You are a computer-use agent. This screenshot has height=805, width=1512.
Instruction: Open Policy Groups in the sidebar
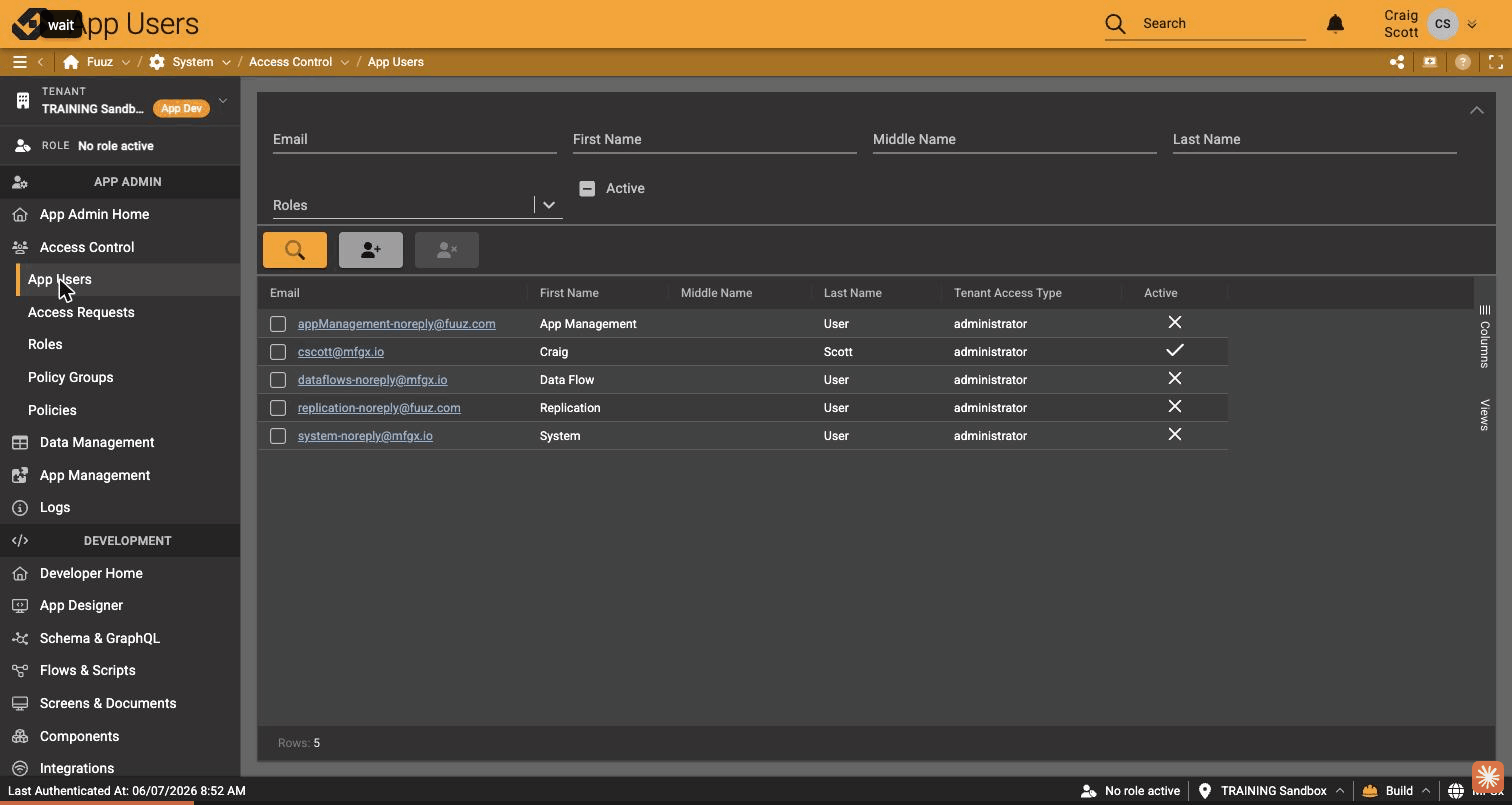click(70, 377)
